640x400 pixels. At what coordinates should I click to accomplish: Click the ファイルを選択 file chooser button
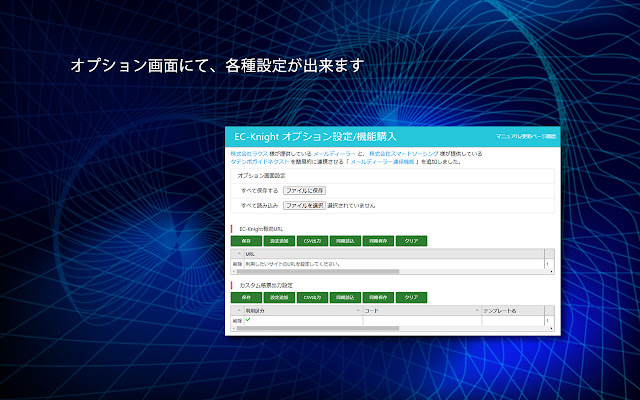(304, 205)
